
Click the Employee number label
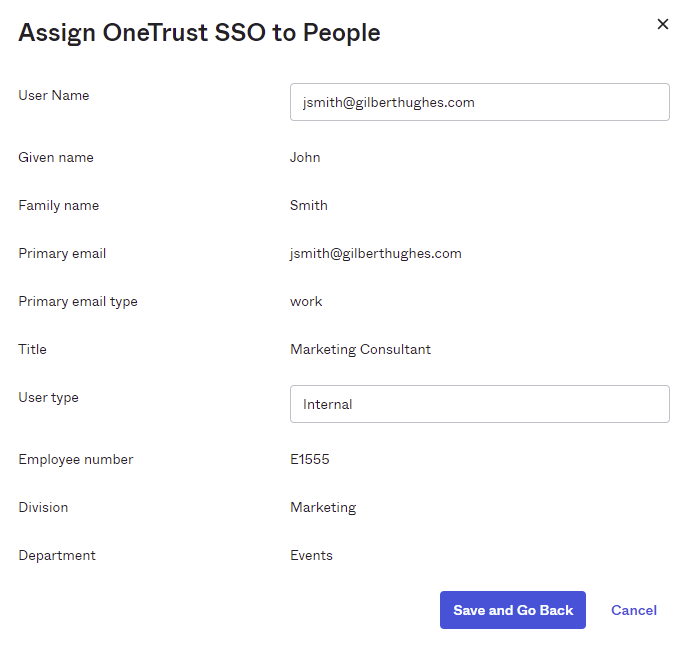(x=76, y=459)
